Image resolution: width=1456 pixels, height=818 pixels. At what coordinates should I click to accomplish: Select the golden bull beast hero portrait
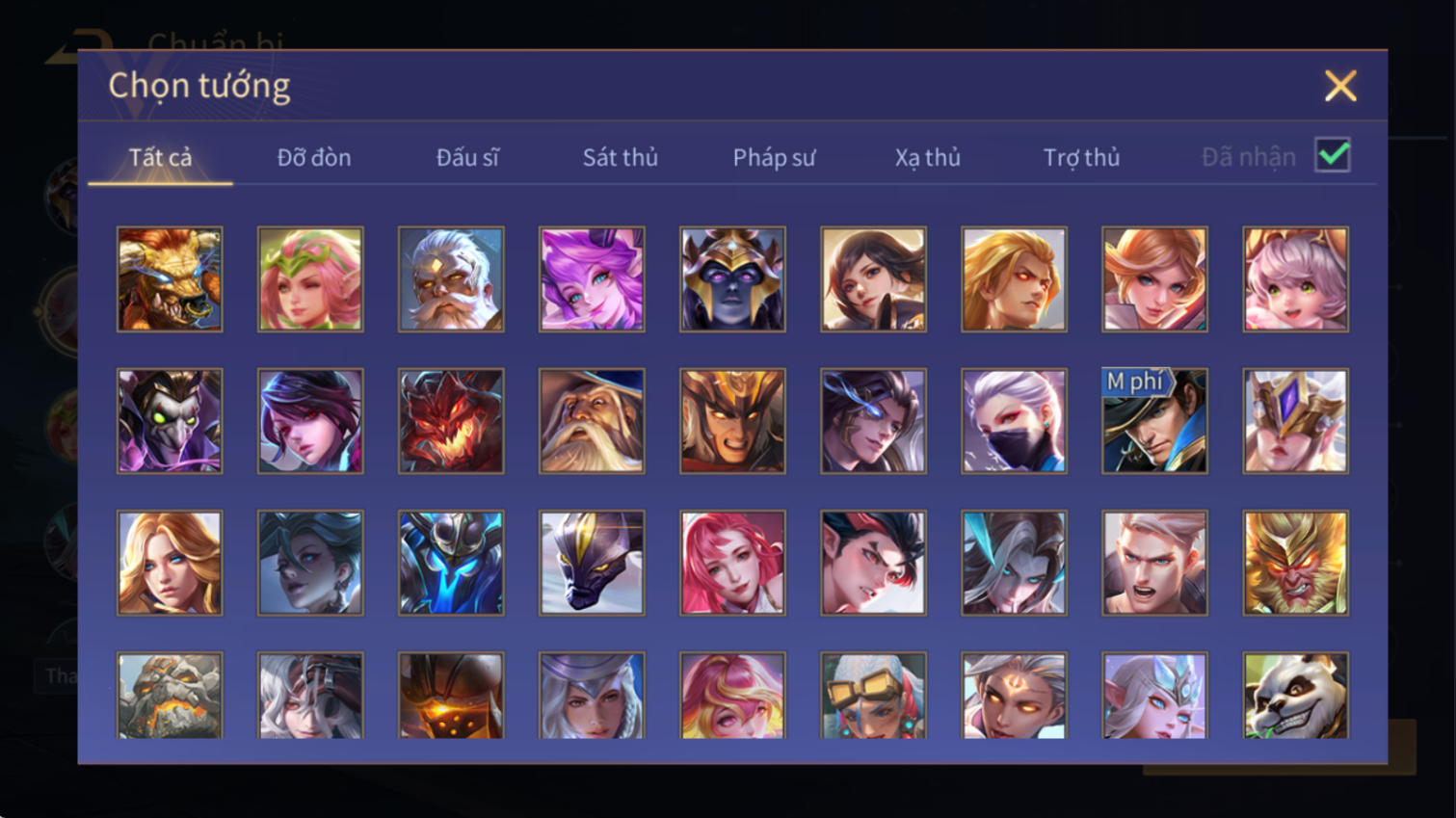coord(170,279)
